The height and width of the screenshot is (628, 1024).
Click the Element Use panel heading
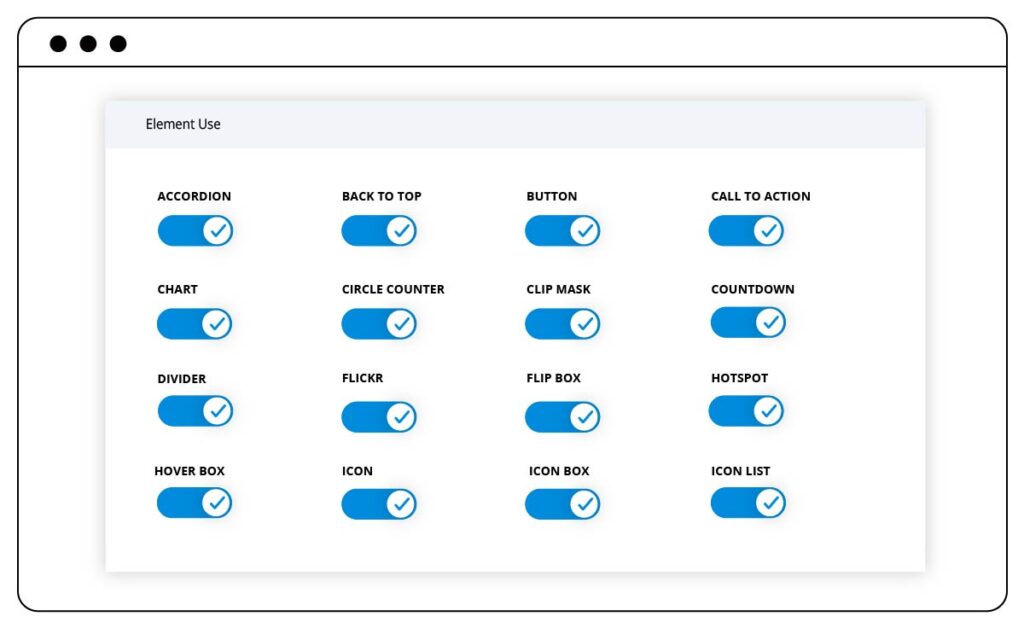tap(183, 124)
